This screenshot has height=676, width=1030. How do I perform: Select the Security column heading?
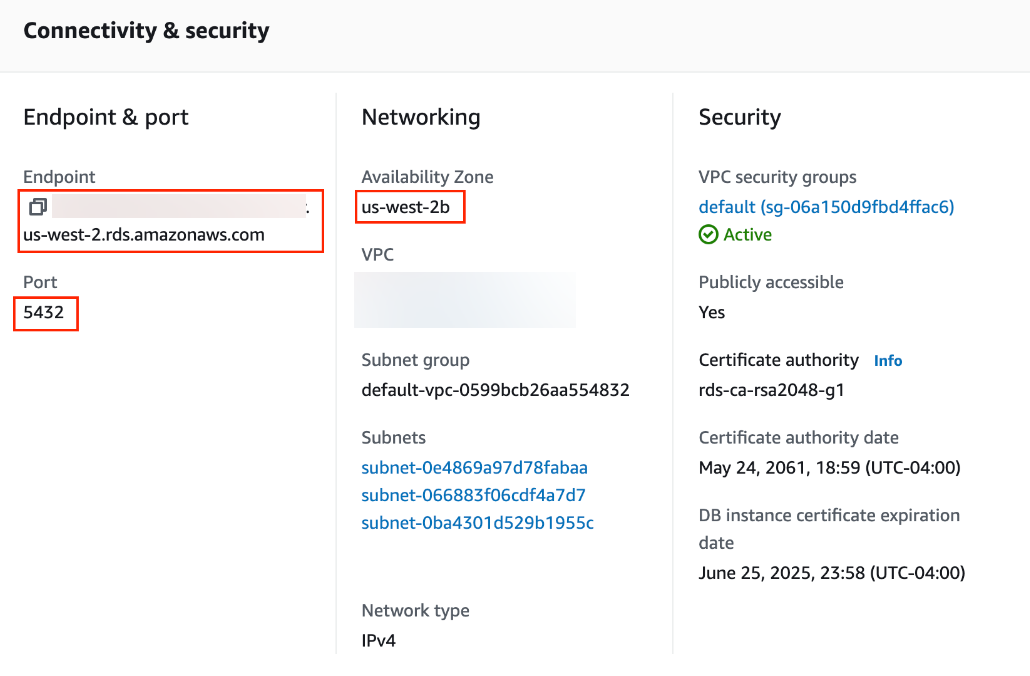[x=740, y=117]
